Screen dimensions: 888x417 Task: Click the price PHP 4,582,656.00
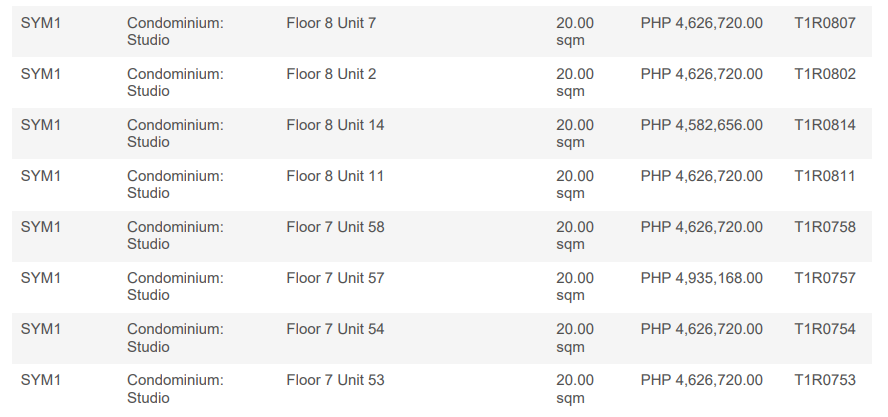click(x=701, y=125)
